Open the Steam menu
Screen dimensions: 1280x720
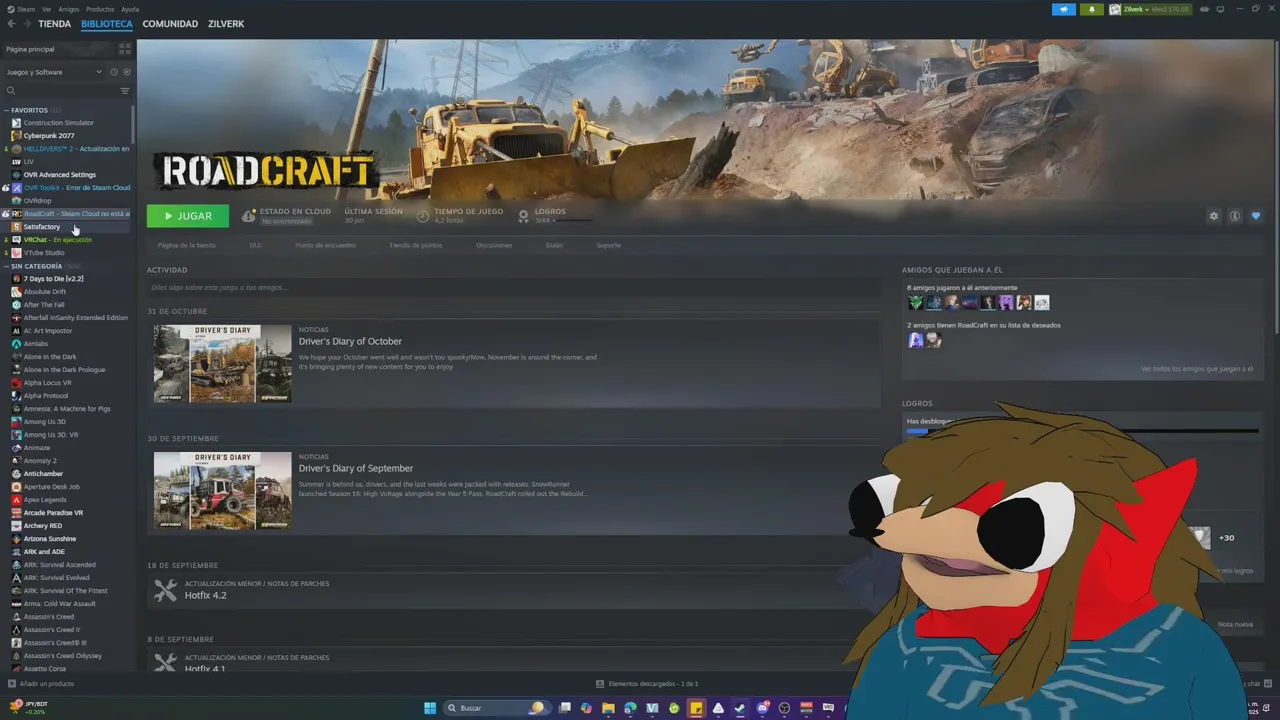click(x=22, y=9)
